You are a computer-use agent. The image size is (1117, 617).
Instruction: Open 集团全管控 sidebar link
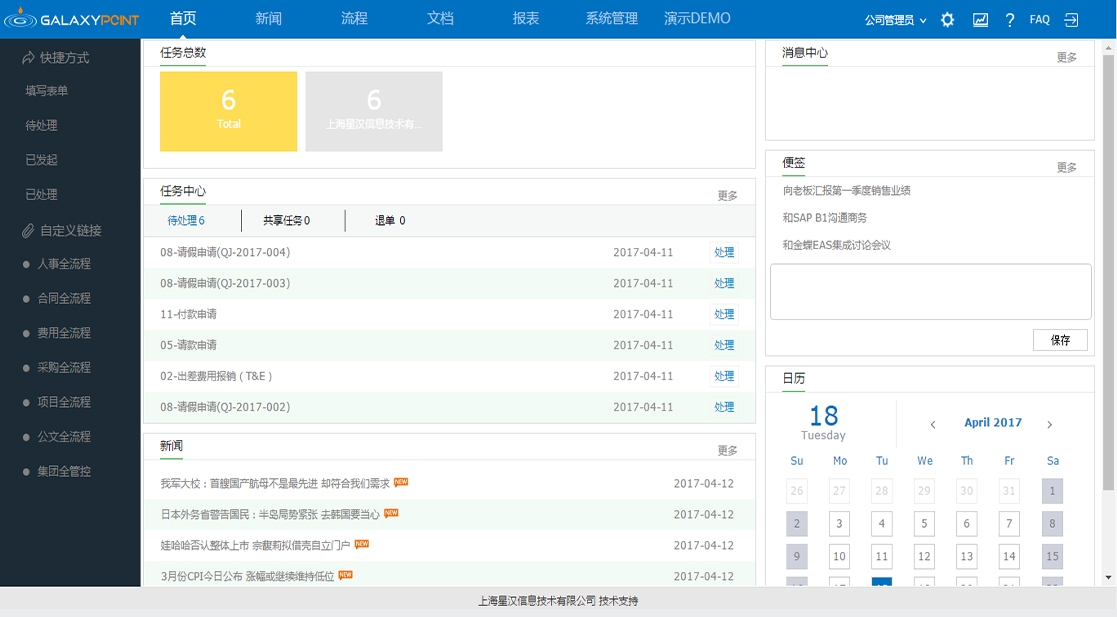click(x=64, y=471)
